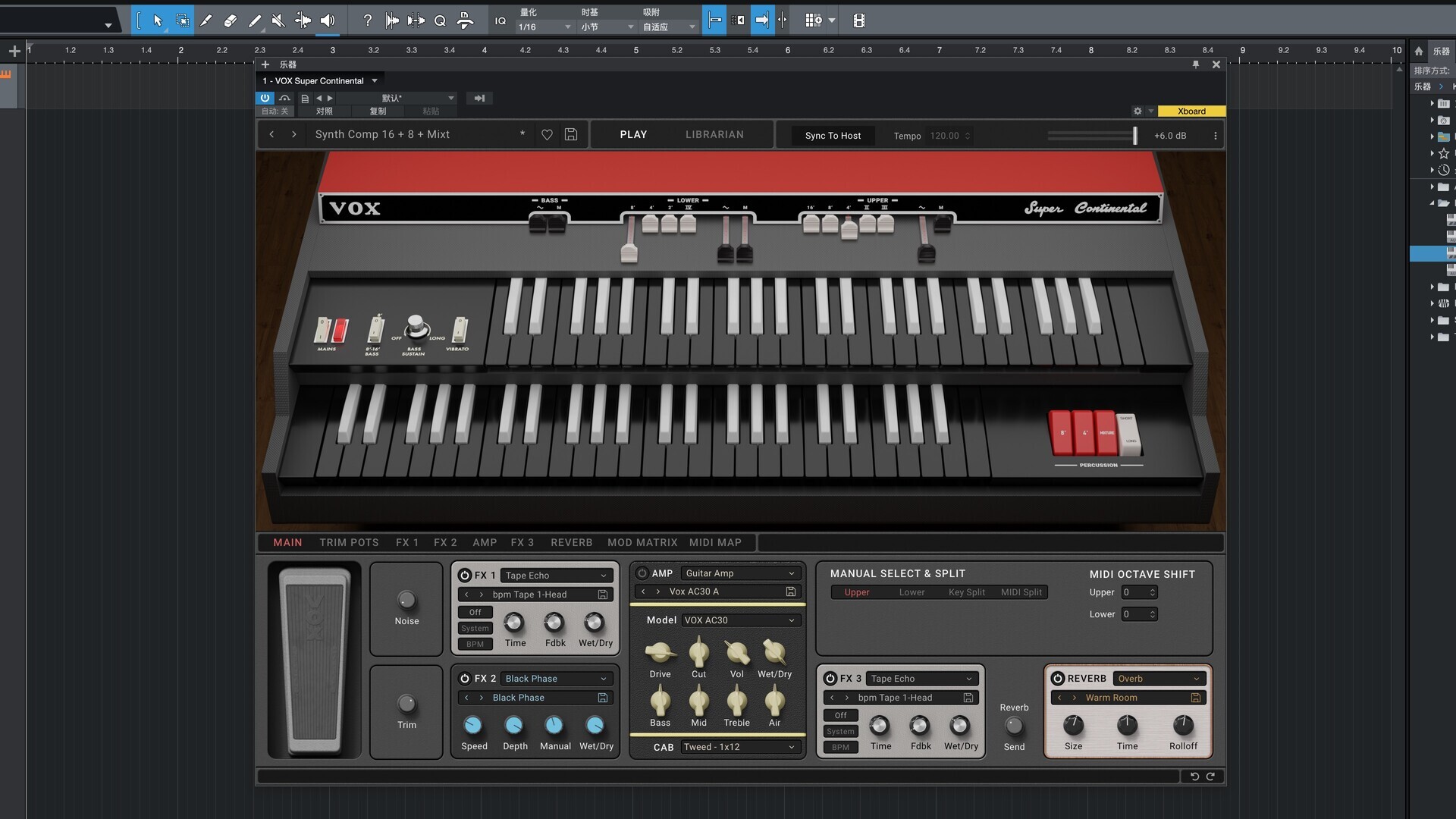
Task: Switch to the LIBRARIAN tab
Action: (x=714, y=134)
